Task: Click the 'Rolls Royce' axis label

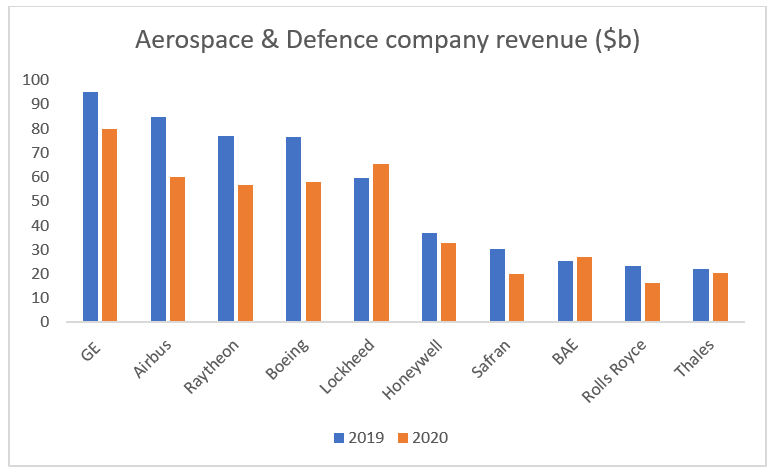Action: pos(613,372)
